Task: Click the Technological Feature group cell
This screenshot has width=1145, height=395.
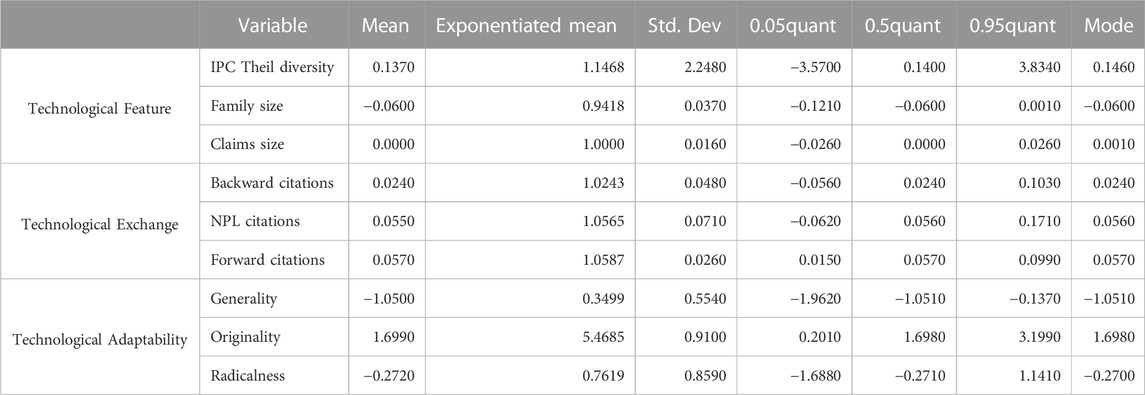Action: (99, 107)
